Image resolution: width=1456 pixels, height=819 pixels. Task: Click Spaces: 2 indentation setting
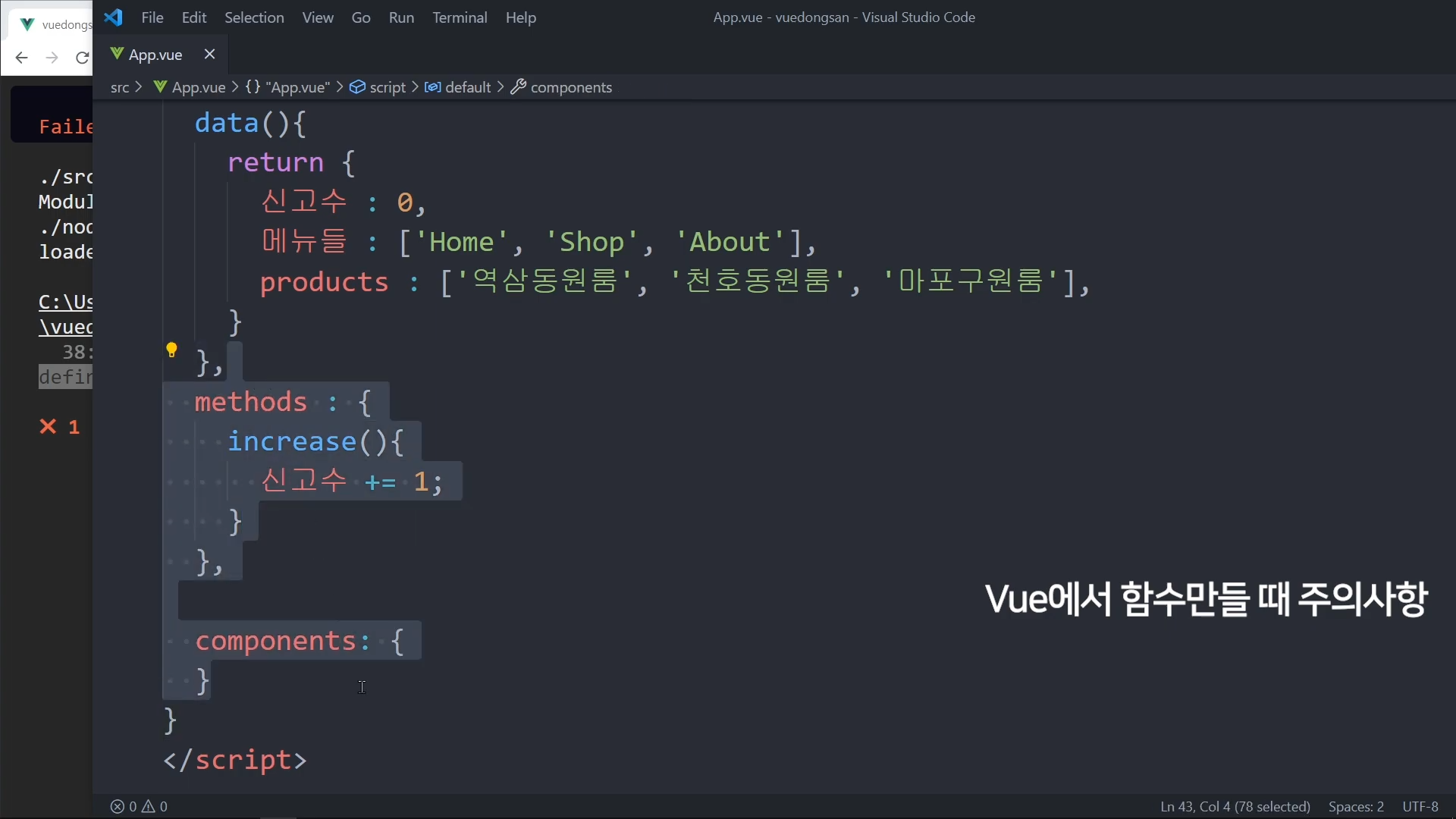[1356, 806]
